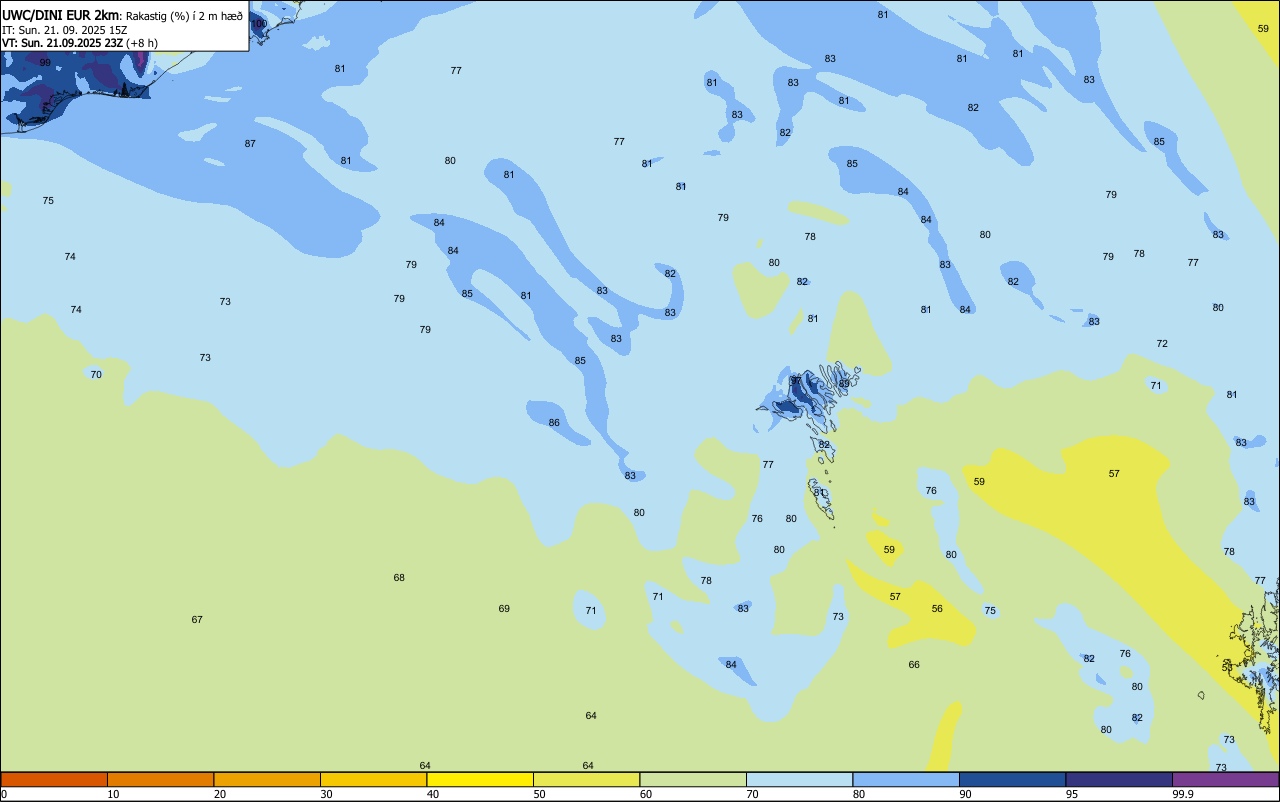Pick the purple legend segment above 99.9

[1225, 779]
